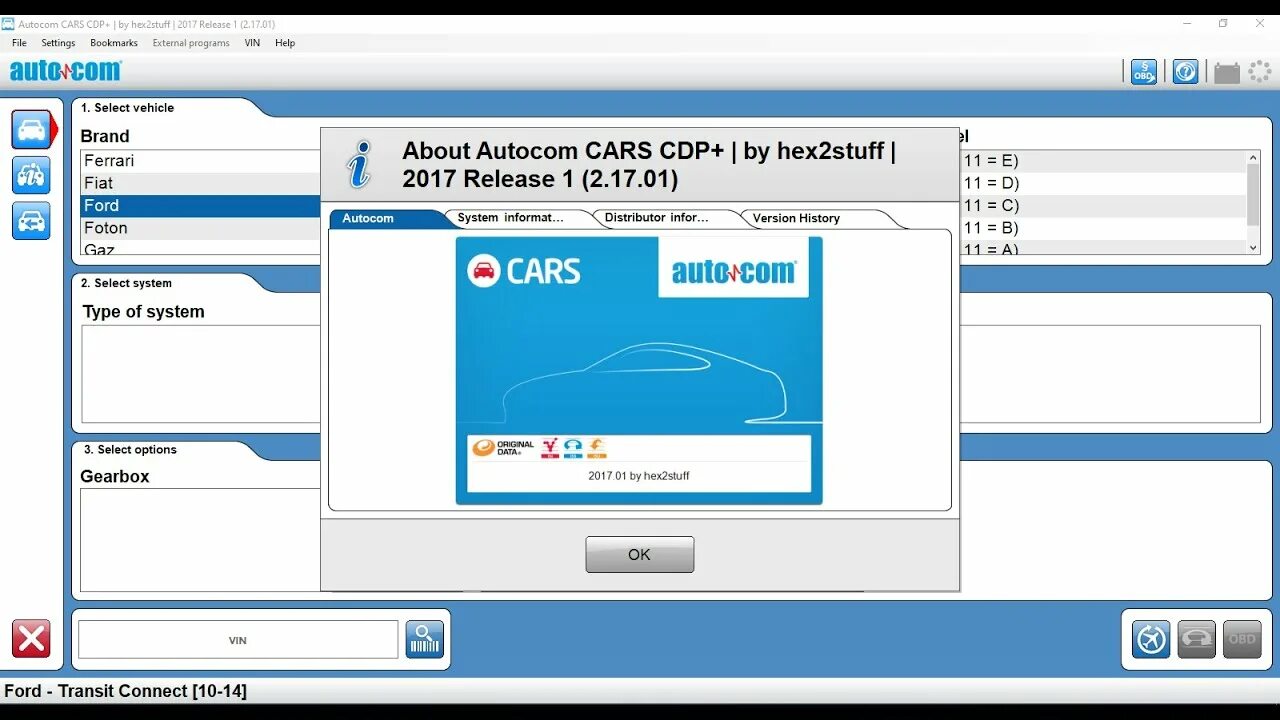Click status bar text 'Ford - Transit Connect [10-14]'
This screenshot has width=1280, height=720.
pyautogui.click(x=125, y=691)
